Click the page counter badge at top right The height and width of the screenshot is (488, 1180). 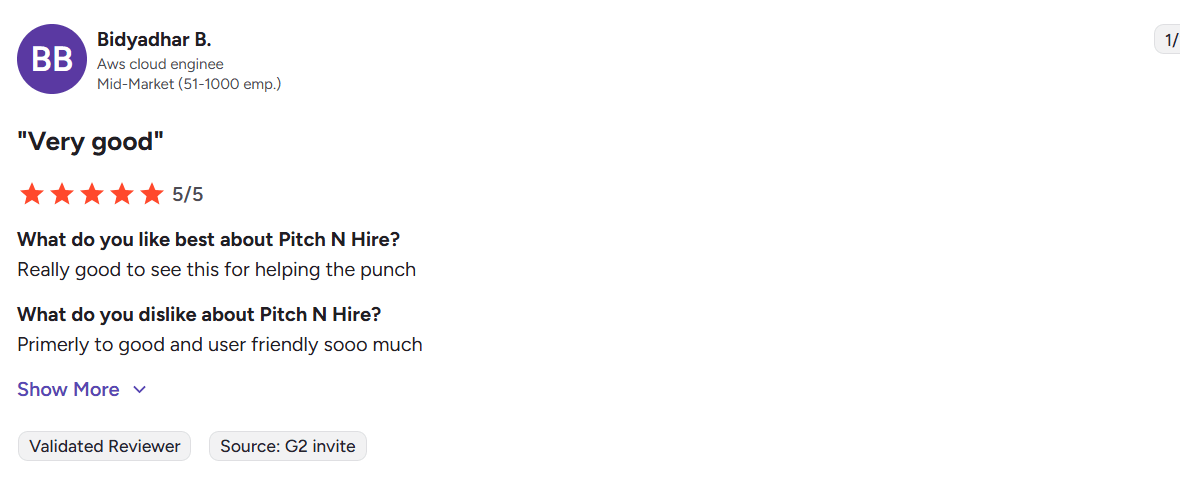coord(1168,40)
